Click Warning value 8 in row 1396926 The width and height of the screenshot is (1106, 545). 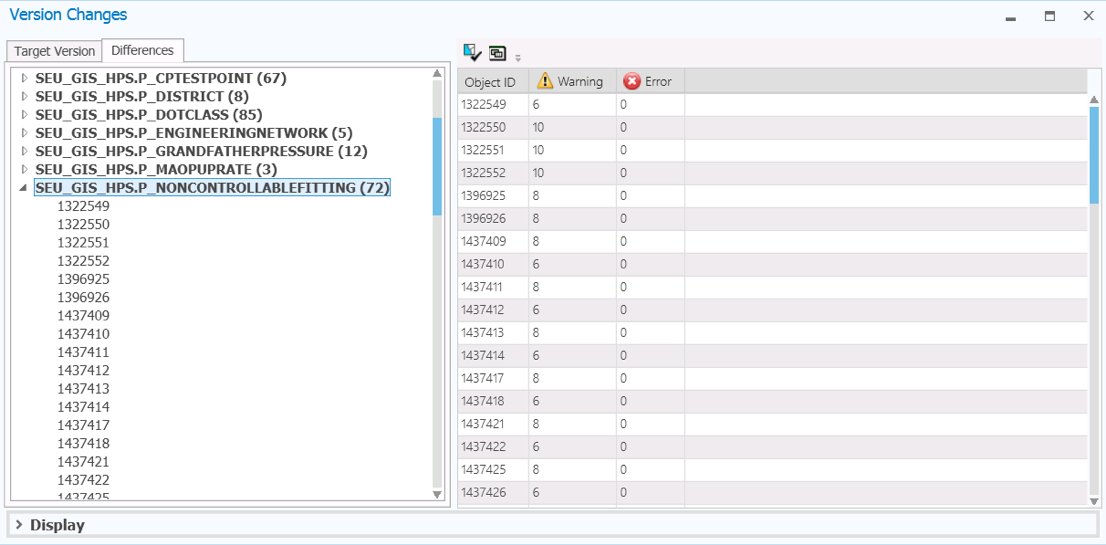(572, 219)
